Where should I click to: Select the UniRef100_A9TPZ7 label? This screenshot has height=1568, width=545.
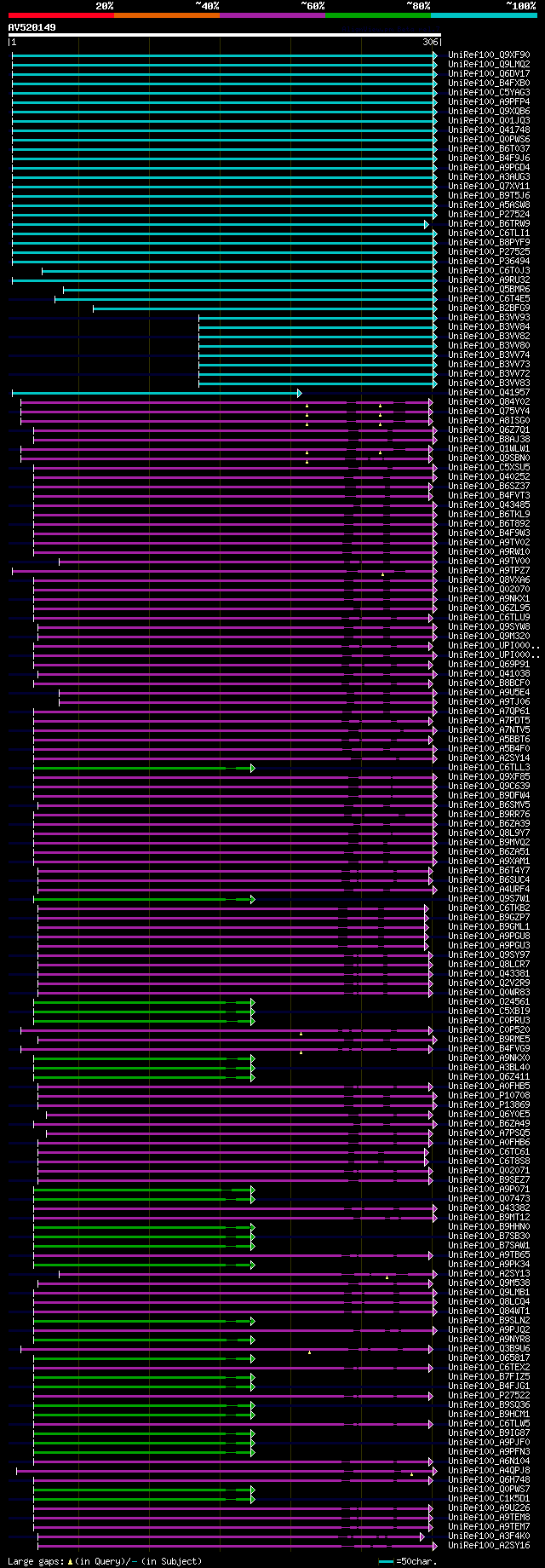pyautogui.click(x=489, y=570)
